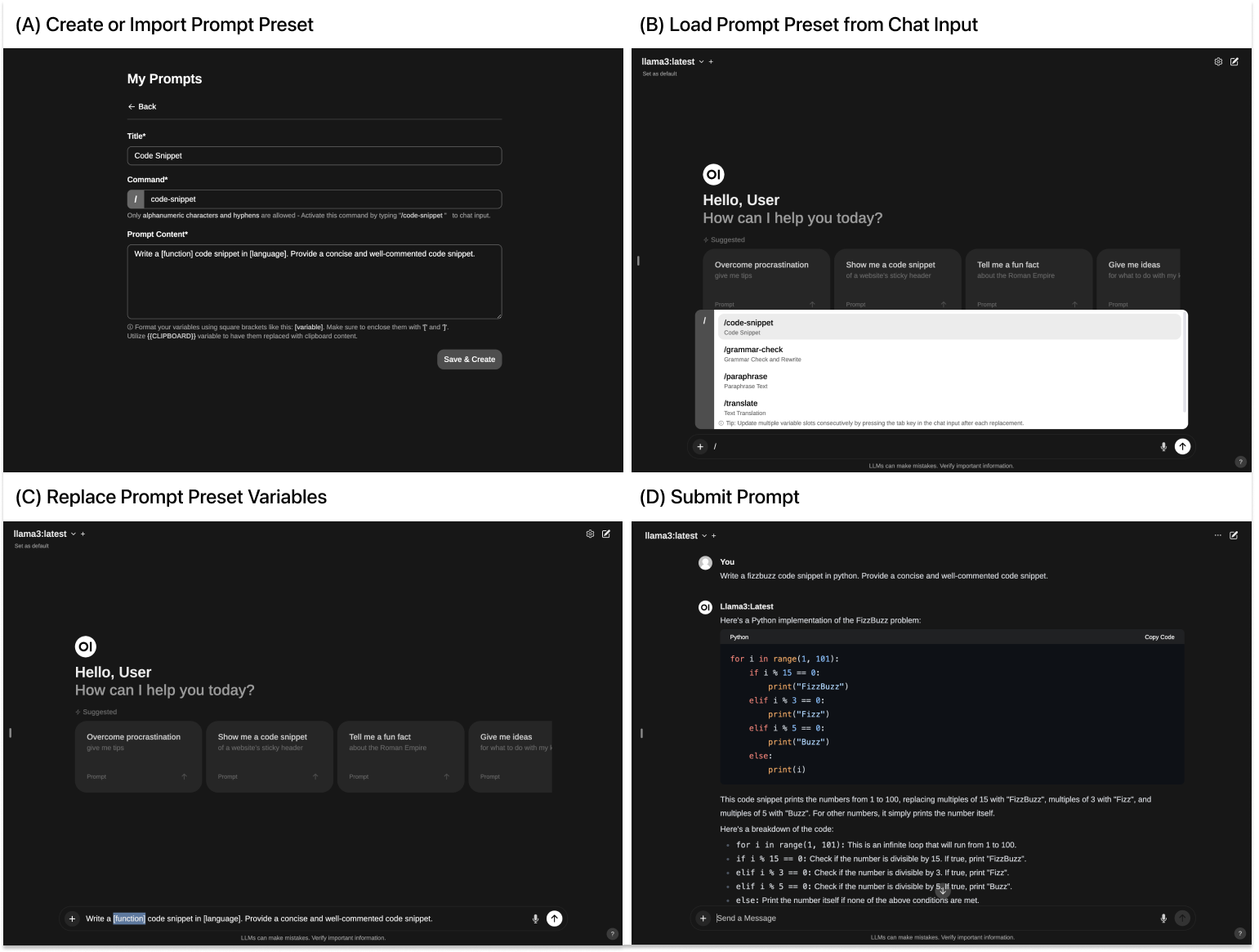Click the Save & Create button

(470, 360)
